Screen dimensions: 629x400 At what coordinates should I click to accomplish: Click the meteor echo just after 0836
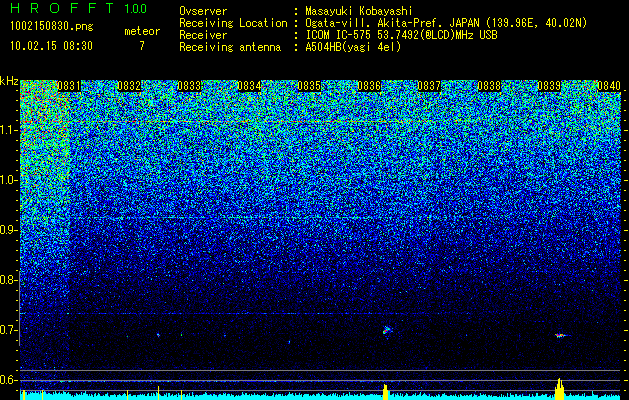coord(387,331)
